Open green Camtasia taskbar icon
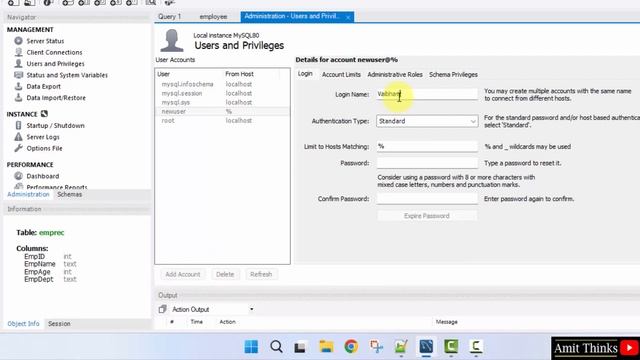The image size is (640, 360). click(451, 347)
